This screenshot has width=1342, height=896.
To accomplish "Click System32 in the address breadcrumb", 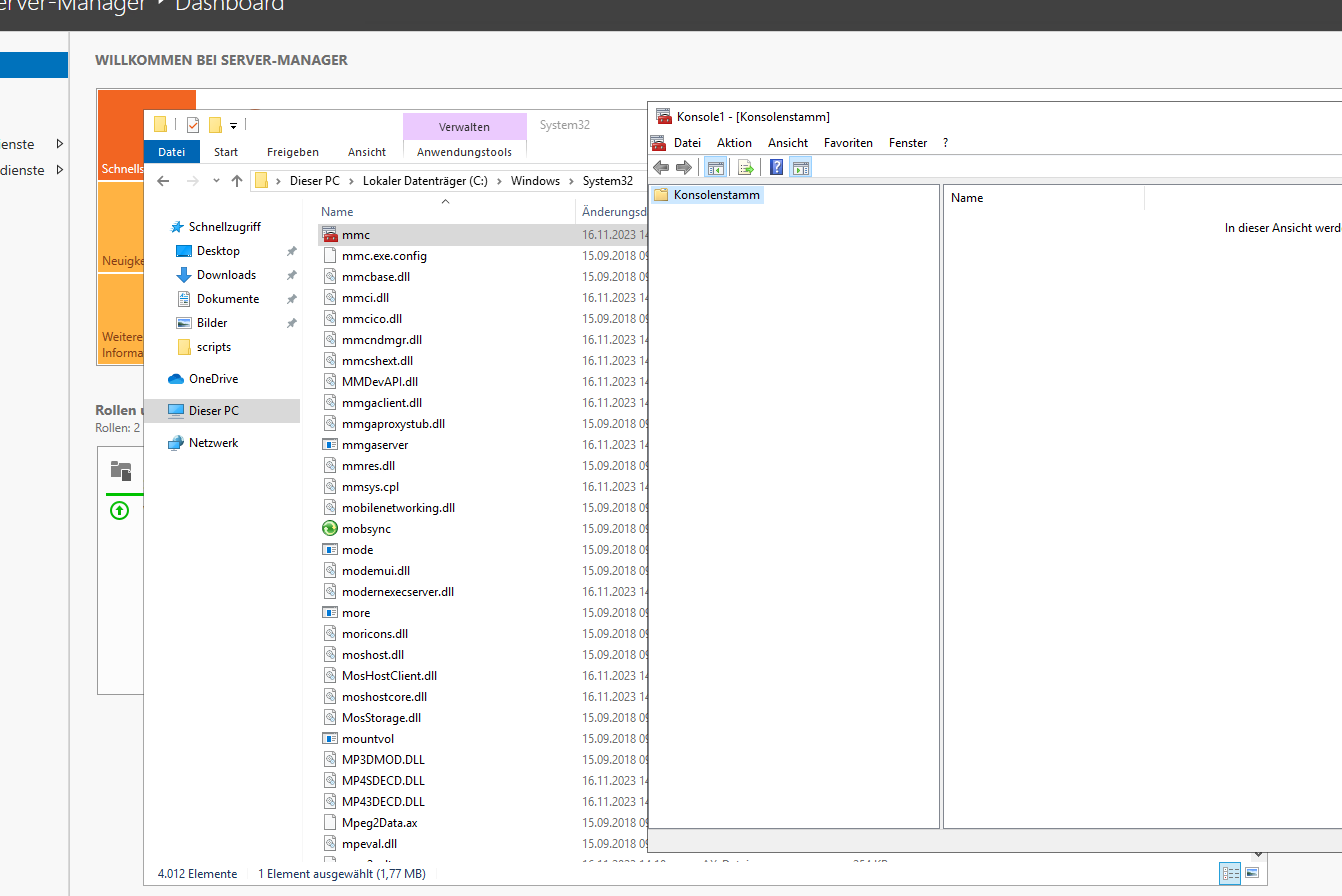I will pyautogui.click(x=608, y=181).
